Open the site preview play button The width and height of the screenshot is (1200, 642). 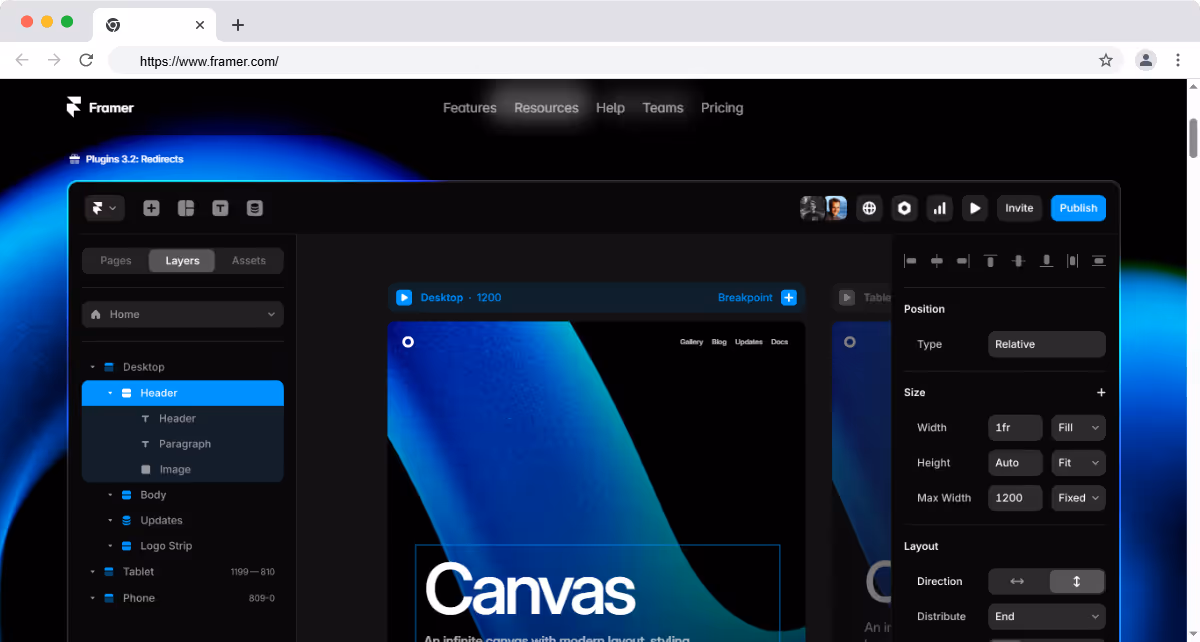pos(974,207)
